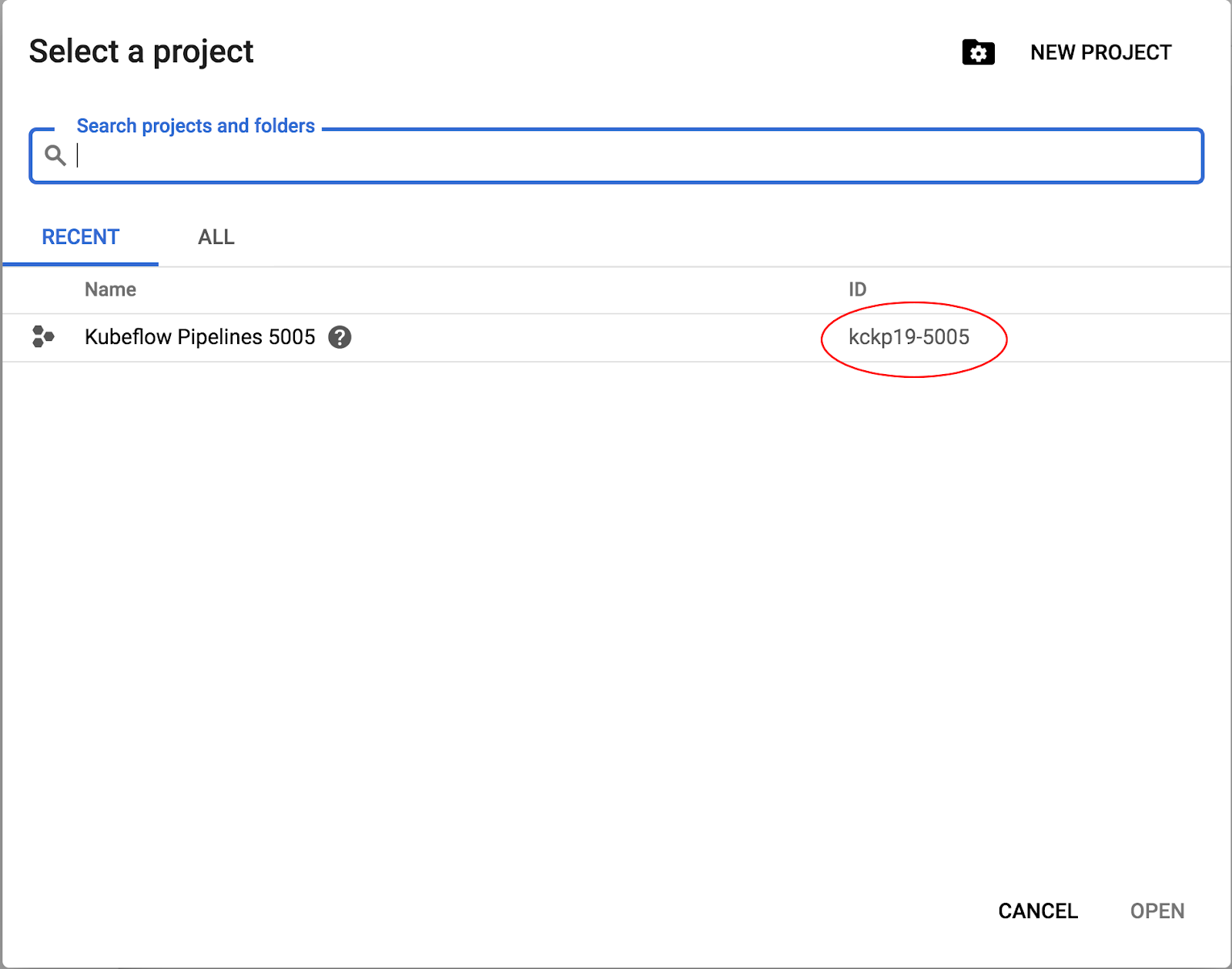This screenshot has height=969, width=1232.
Task: Click the 'Select a project' dialog title
Action: click(x=141, y=52)
